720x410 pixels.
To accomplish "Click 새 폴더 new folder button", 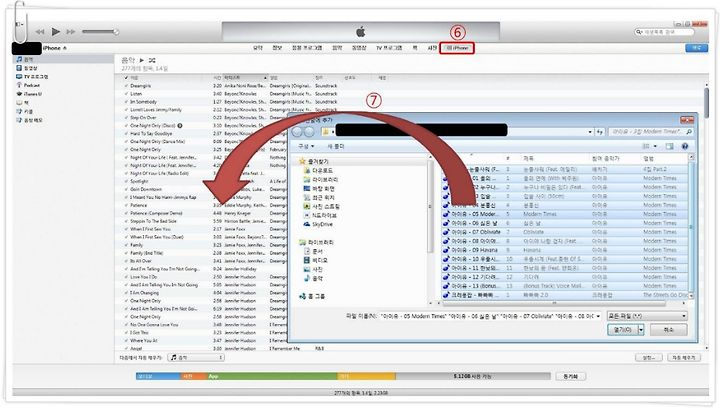I will click(x=336, y=146).
